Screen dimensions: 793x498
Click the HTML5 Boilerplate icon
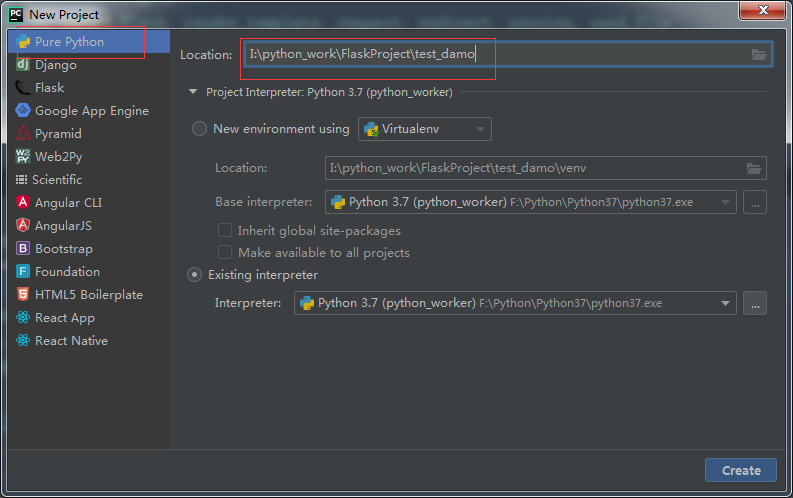23,294
